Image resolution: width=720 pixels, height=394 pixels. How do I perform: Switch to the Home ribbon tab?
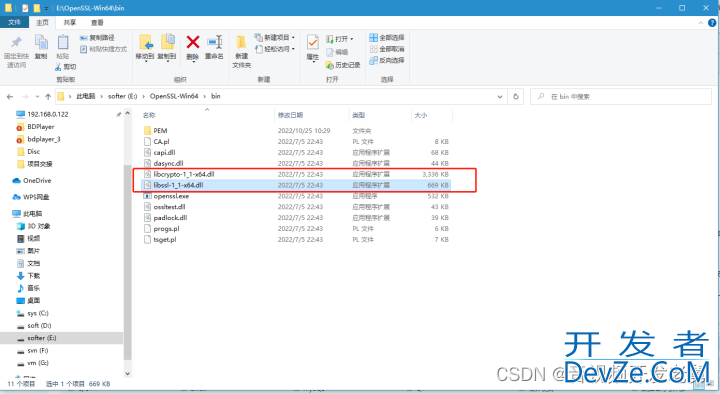(x=42, y=22)
